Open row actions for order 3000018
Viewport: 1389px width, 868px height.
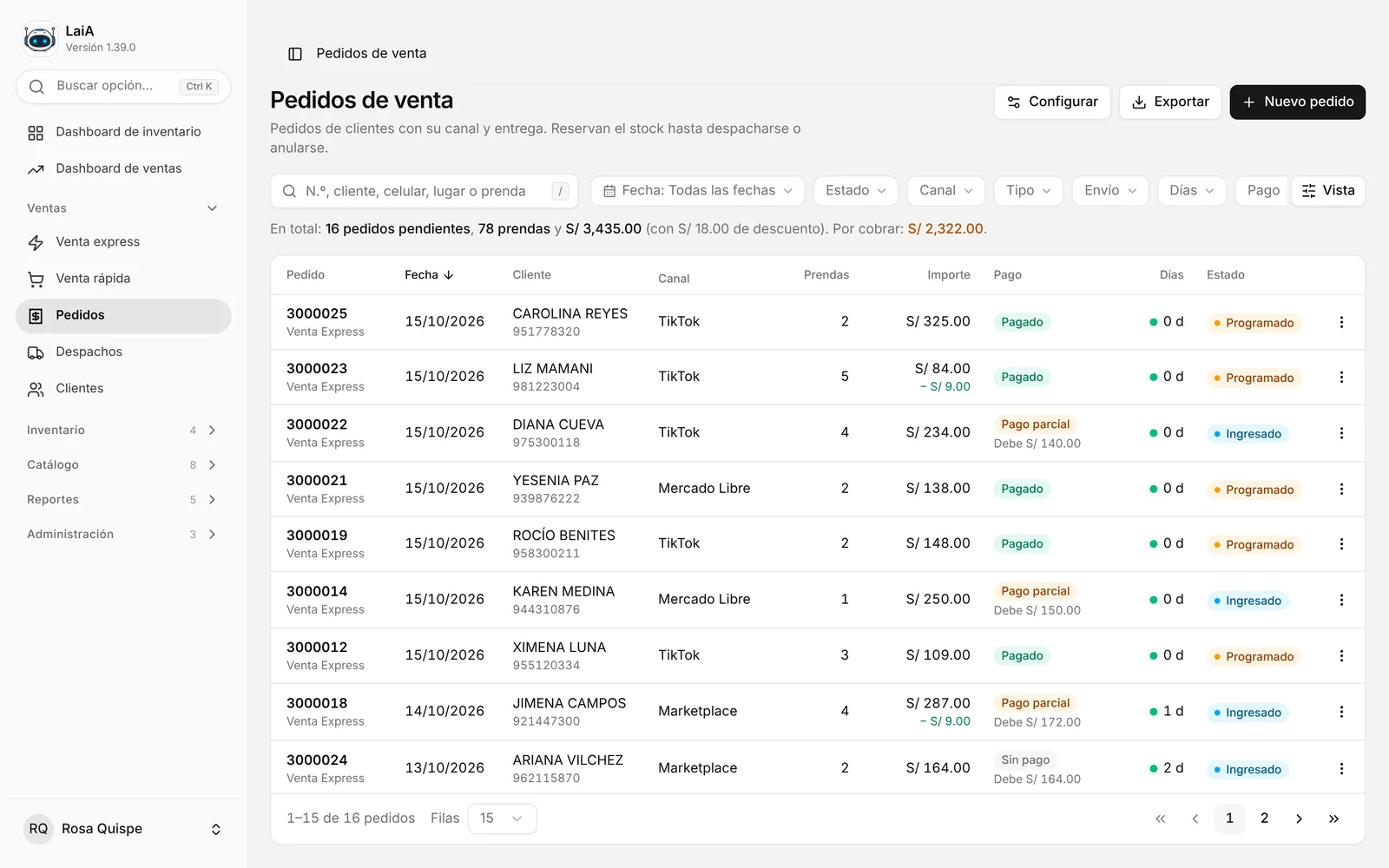coord(1341,712)
